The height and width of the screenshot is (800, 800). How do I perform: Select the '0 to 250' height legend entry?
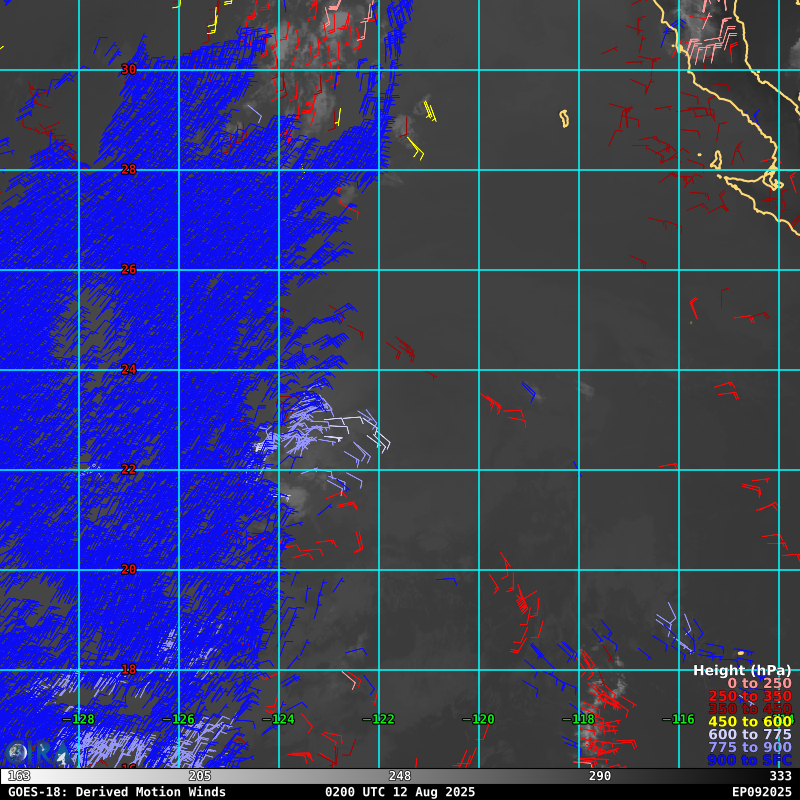759,683
